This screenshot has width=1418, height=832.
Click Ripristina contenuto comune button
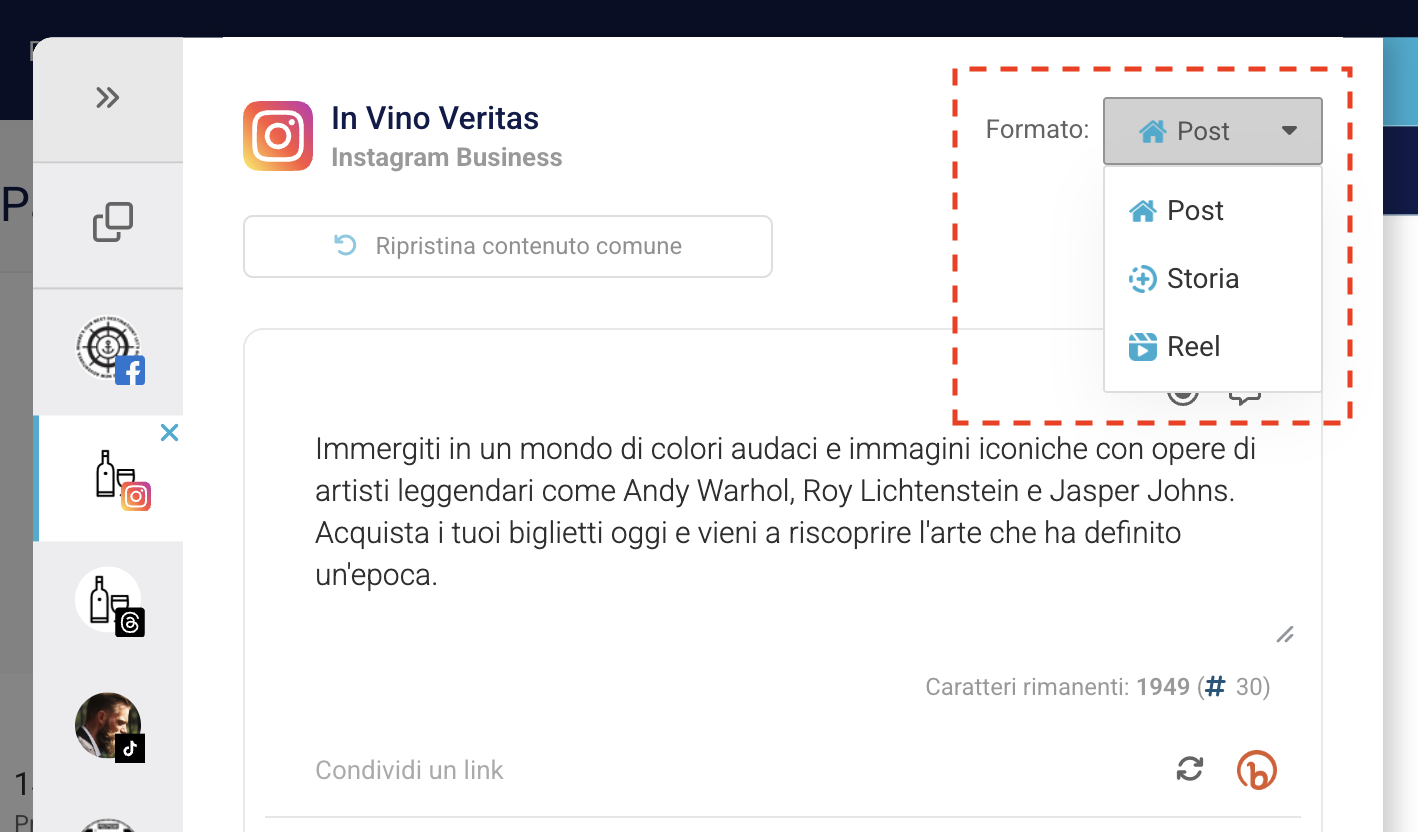(508, 246)
